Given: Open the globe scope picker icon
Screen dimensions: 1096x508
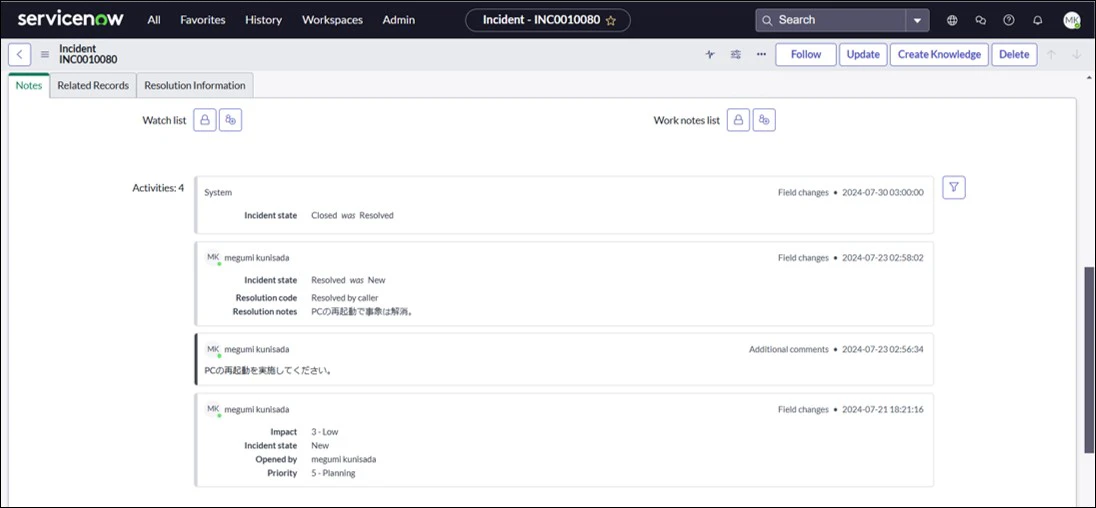Looking at the screenshot, I should click(952, 20).
